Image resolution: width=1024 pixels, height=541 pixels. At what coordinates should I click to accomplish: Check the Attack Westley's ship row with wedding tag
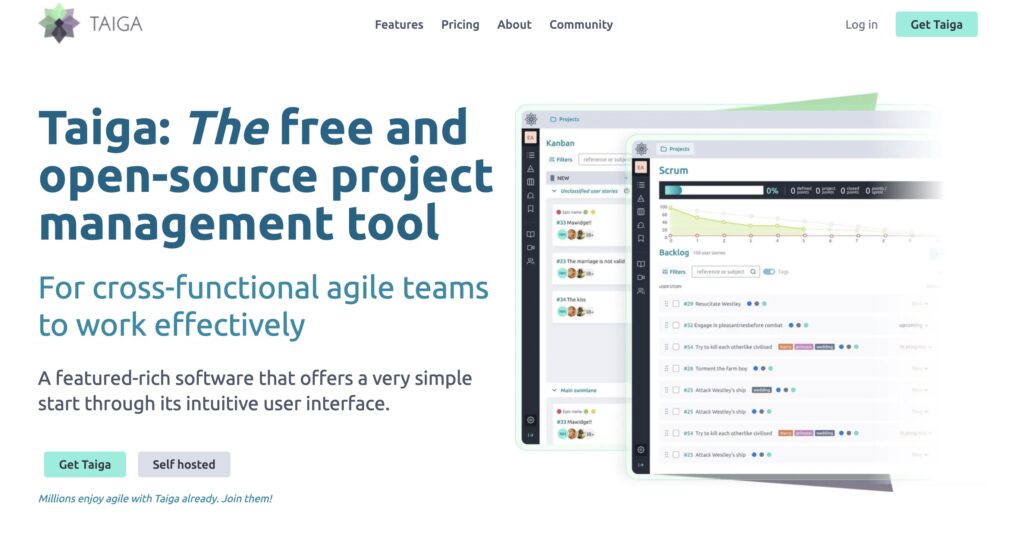click(x=676, y=390)
